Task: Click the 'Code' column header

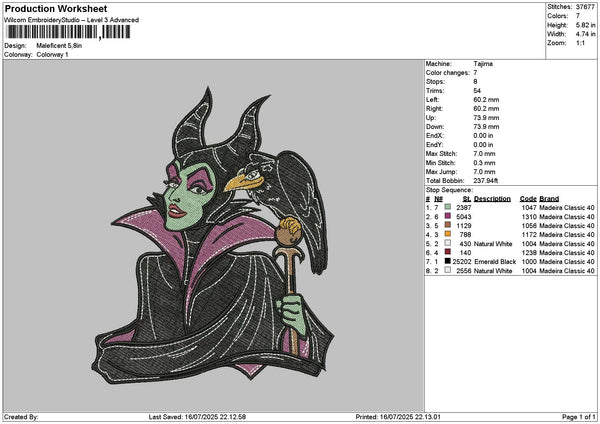Action: point(528,199)
